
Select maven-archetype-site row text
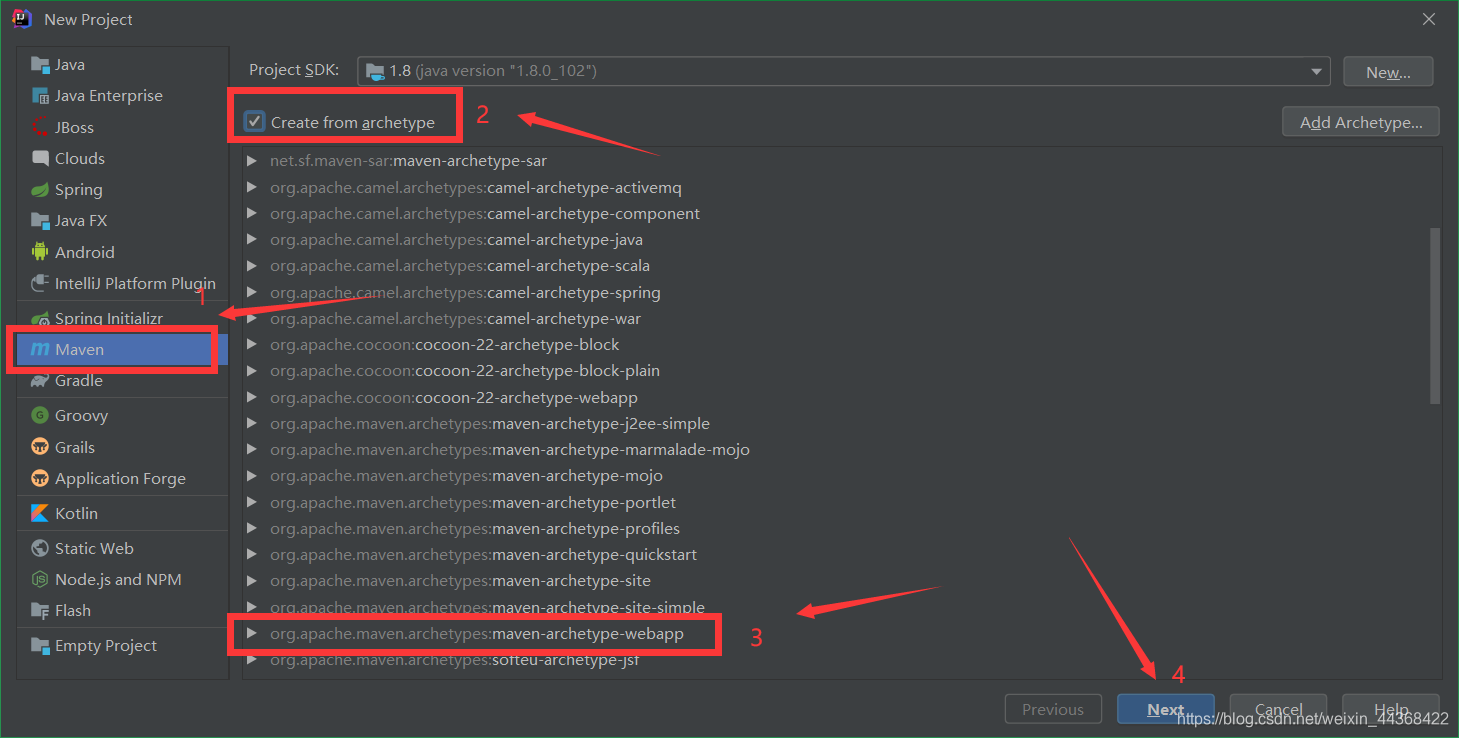click(460, 580)
